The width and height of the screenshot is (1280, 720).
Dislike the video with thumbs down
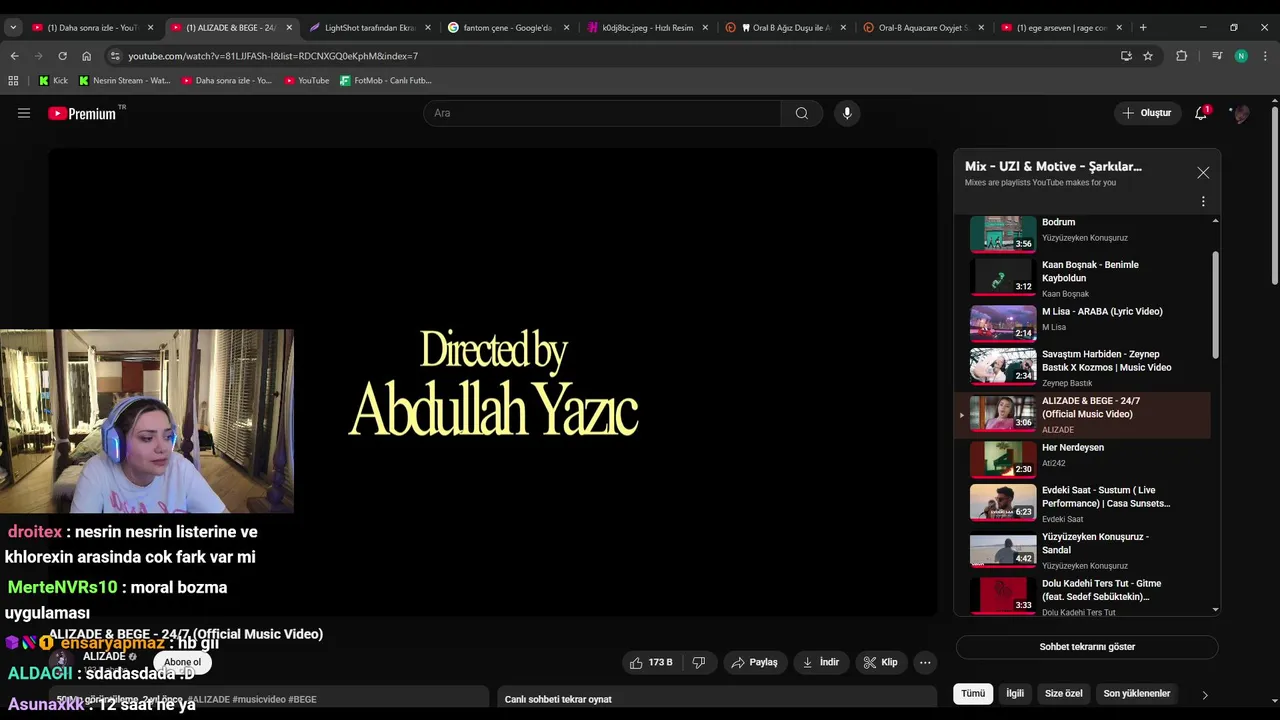click(699, 662)
